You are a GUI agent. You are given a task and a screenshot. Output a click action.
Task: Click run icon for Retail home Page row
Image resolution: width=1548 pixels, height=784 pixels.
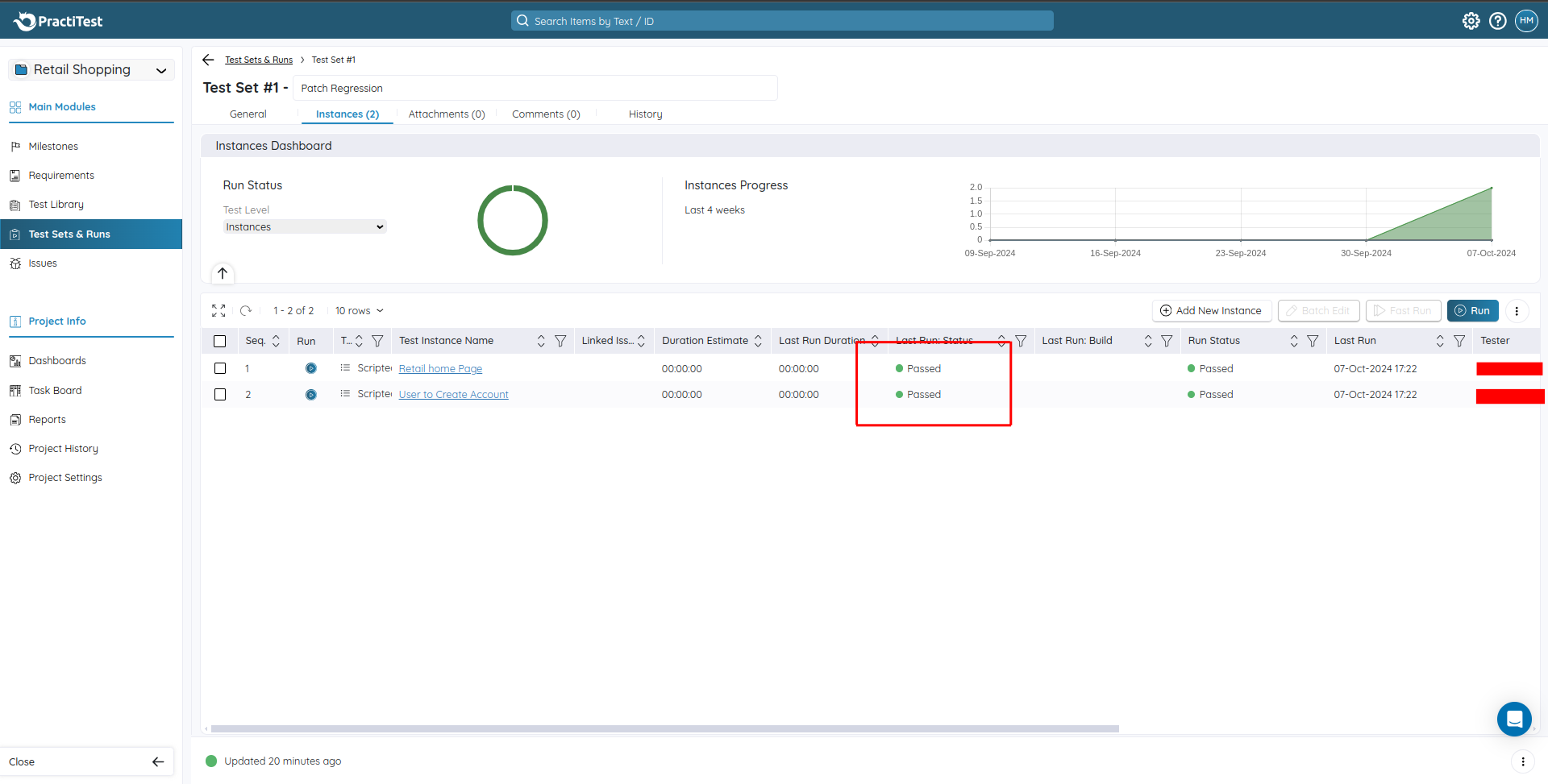(310, 368)
